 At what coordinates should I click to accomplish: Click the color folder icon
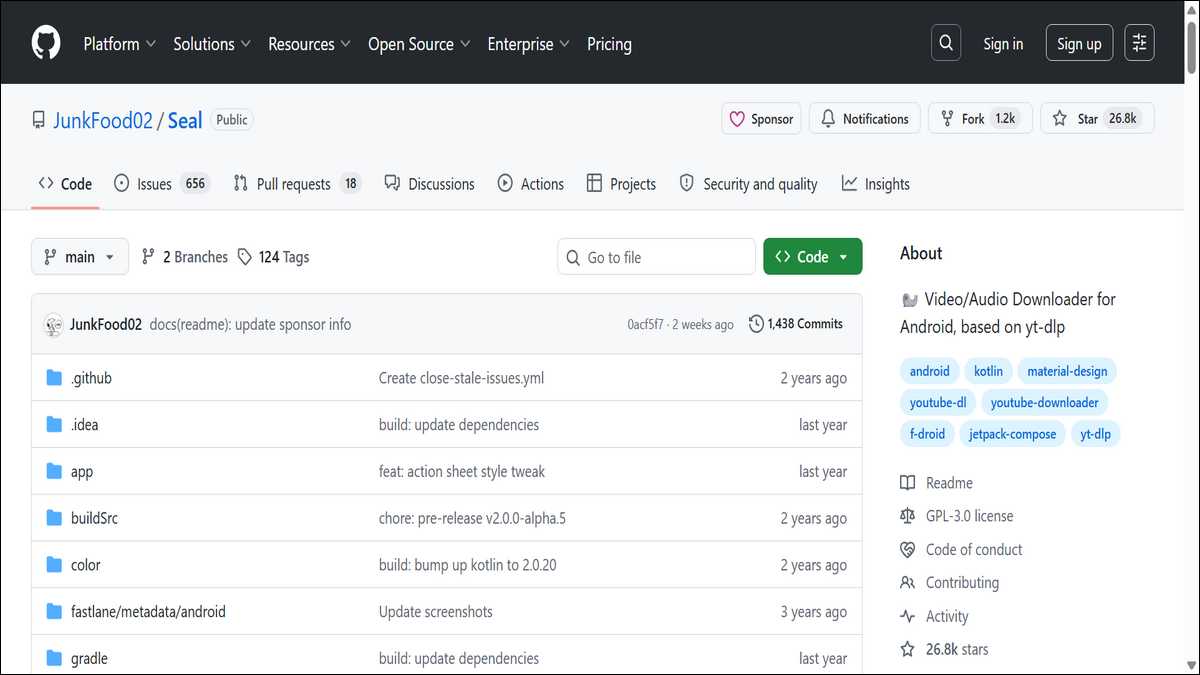[54, 565]
